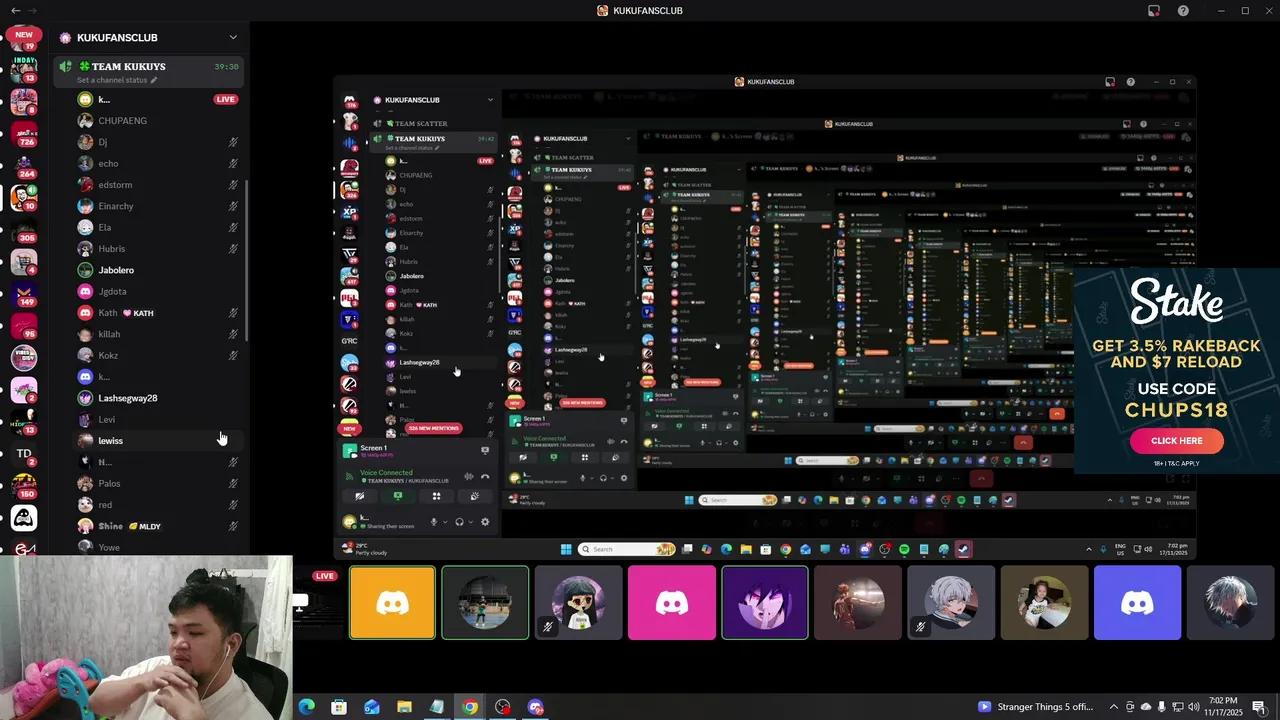Select the blurple Discord logo participant tile
This screenshot has height=720, width=1280.
(1137, 602)
